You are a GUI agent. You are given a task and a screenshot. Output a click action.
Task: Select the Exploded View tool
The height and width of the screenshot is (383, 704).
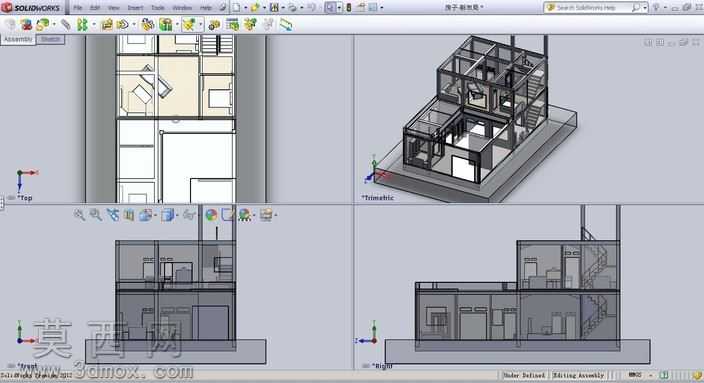pos(250,24)
